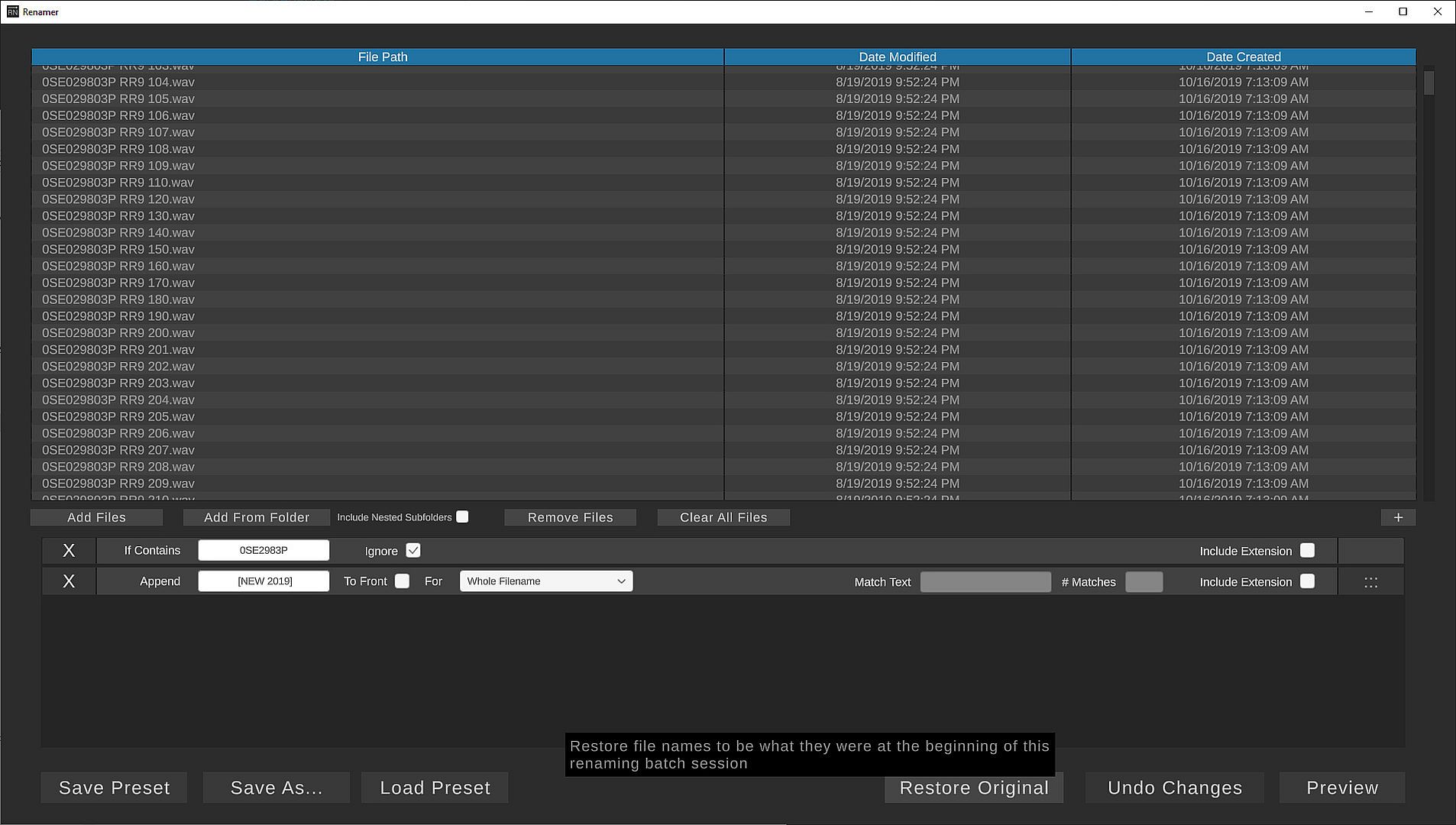Click the Renamer app icon in title bar
Viewport: 1456px width, 825px height.
point(12,11)
